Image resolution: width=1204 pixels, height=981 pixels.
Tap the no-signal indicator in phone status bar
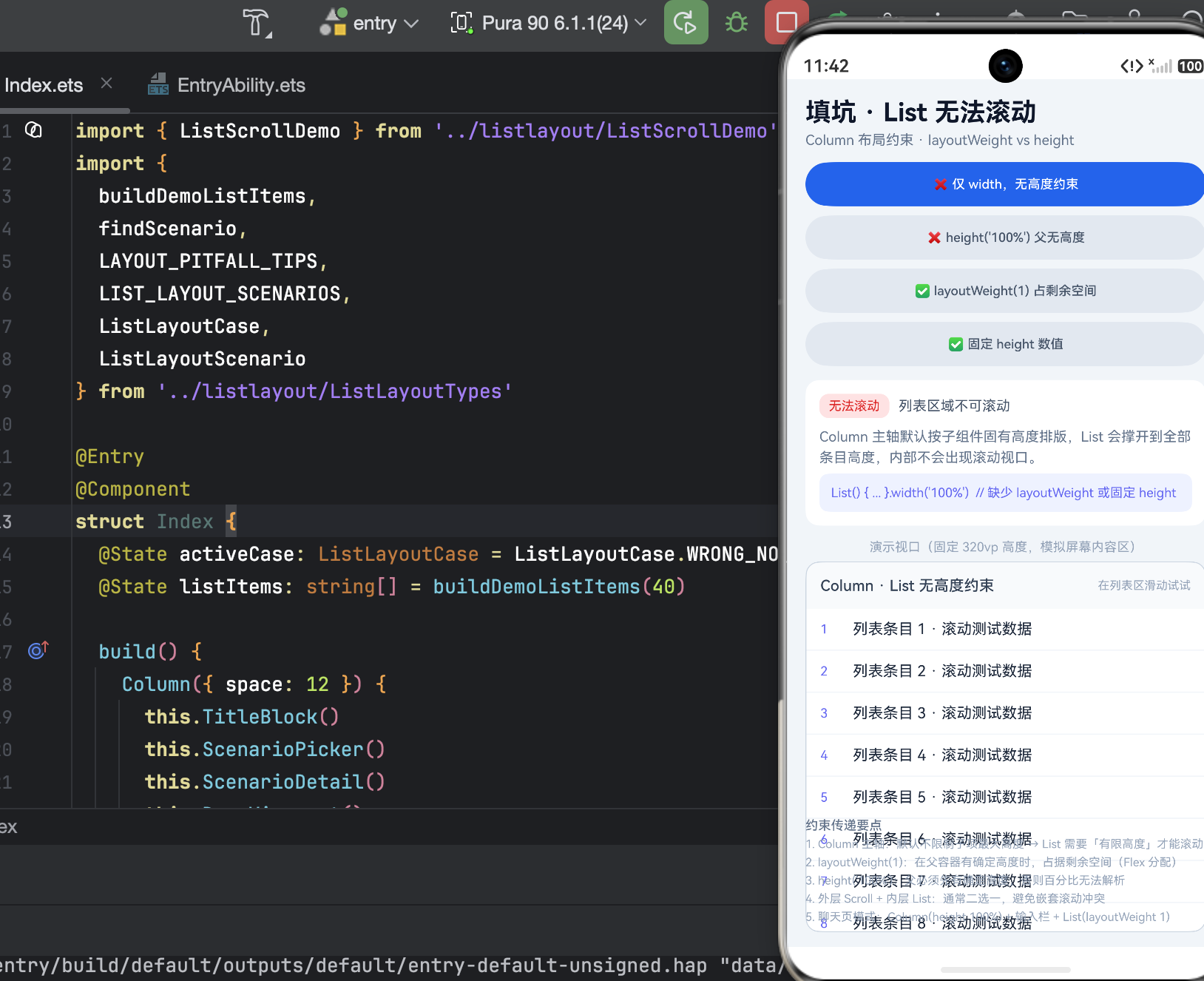tap(1160, 65)
